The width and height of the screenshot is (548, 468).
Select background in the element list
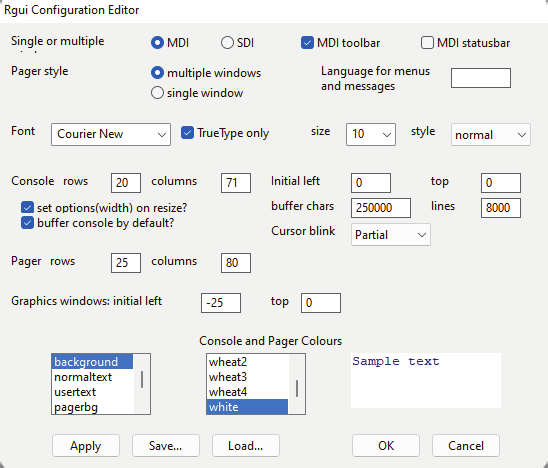pyautogui.click(x=92, y=362)
